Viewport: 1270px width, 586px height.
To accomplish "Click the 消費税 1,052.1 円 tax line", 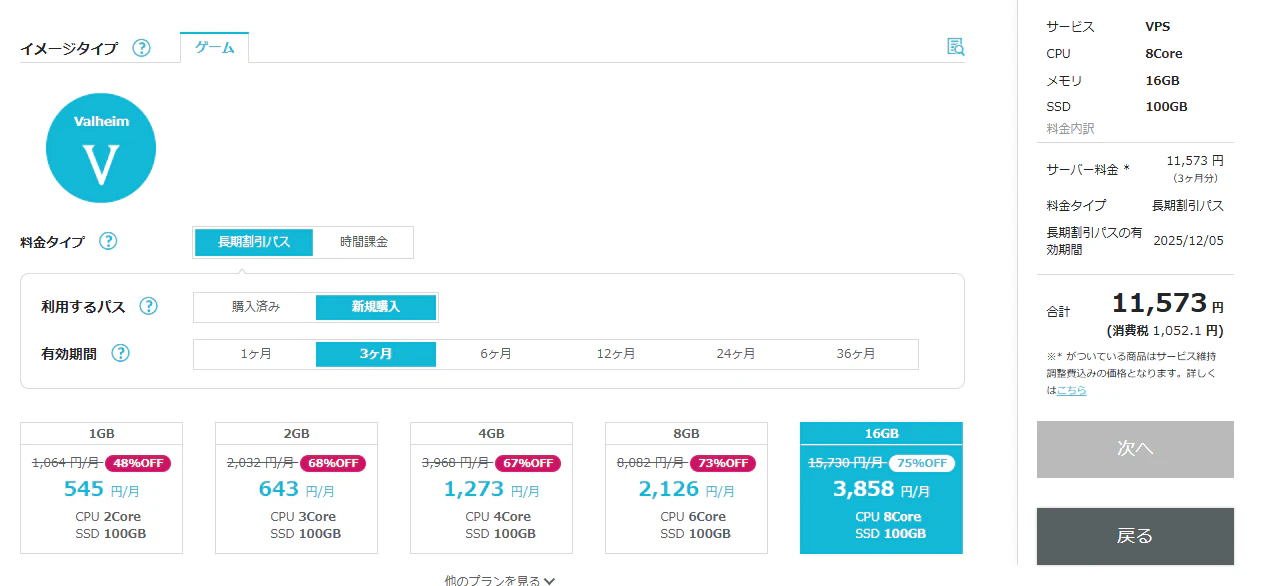I will click(1165, 331).
